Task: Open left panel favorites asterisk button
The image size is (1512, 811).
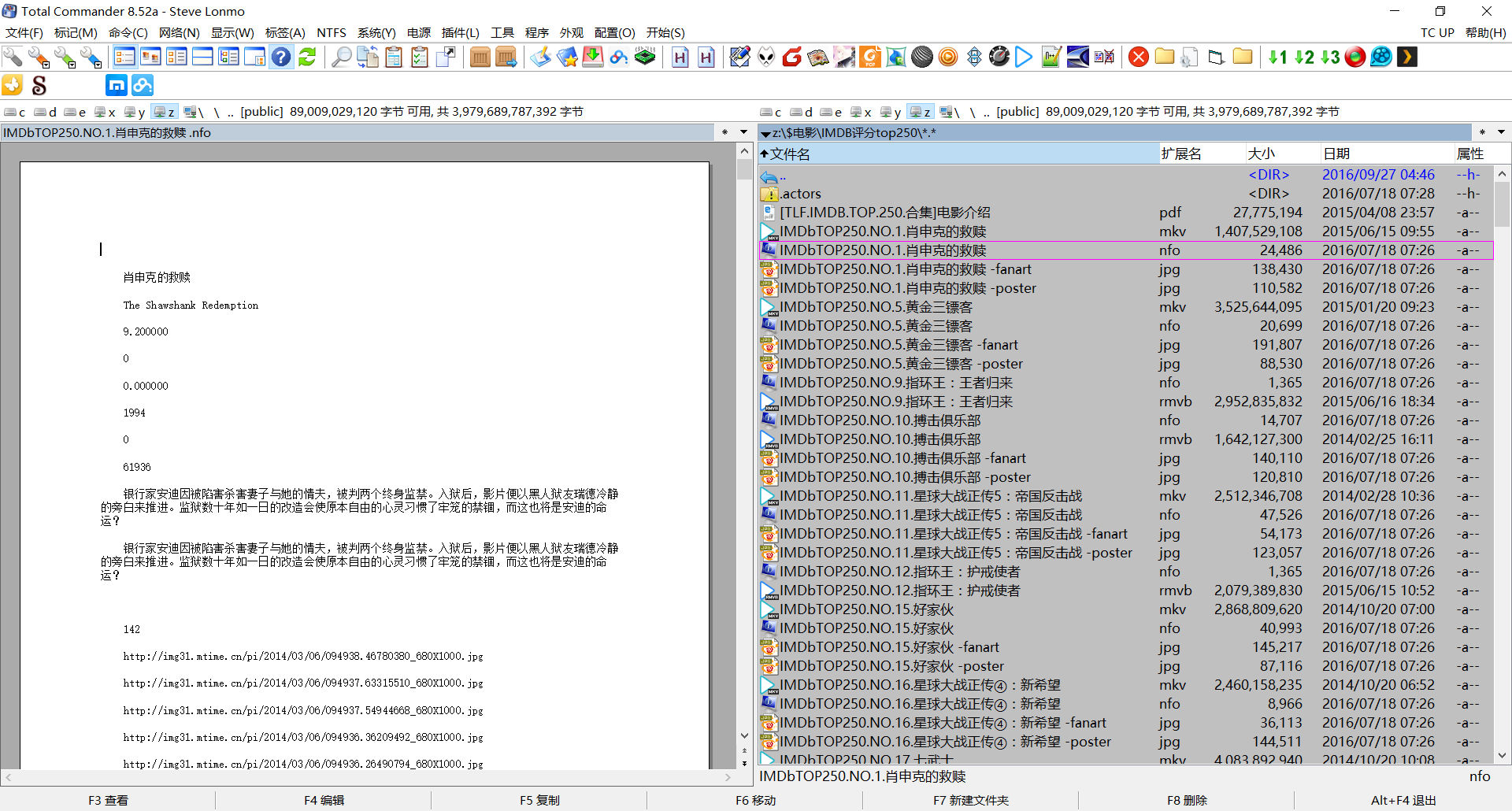Action: [724, 132]
